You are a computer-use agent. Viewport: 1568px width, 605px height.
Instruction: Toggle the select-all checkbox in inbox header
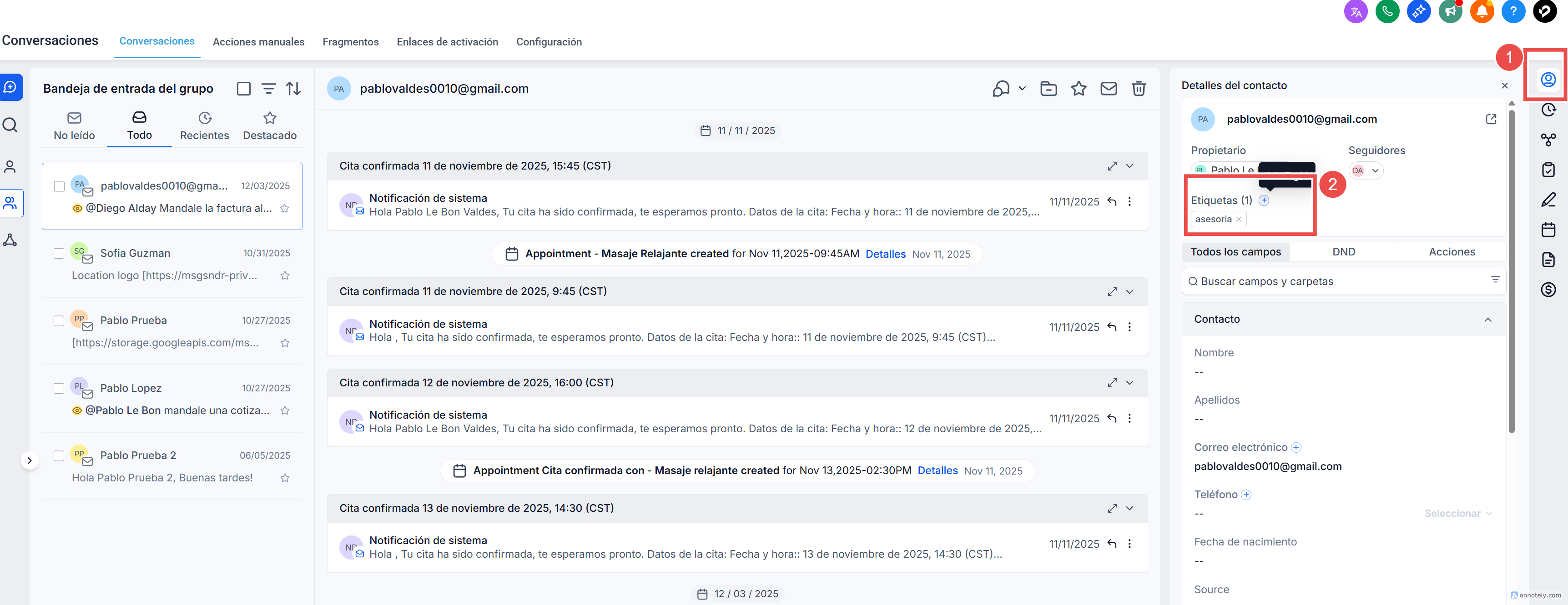pyautogui.click(x=243, y=89)
